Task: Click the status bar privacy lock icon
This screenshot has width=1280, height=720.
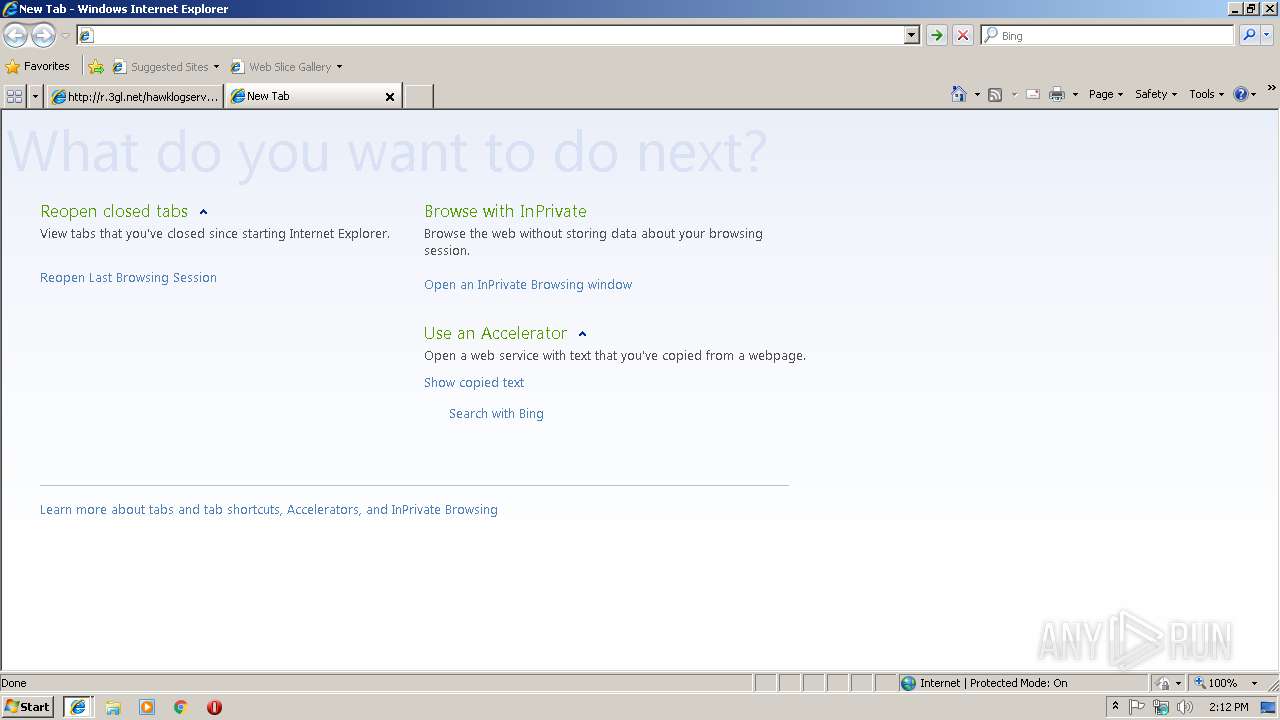Action: point(1163,683)
